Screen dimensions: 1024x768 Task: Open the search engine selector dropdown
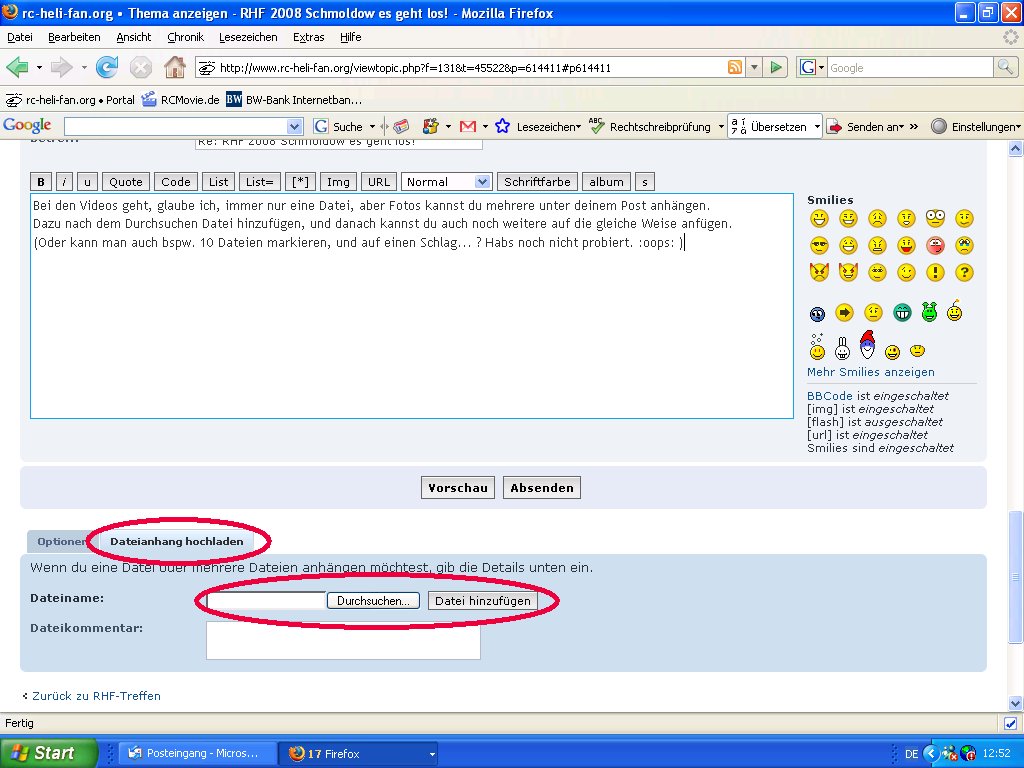[813, 67]
